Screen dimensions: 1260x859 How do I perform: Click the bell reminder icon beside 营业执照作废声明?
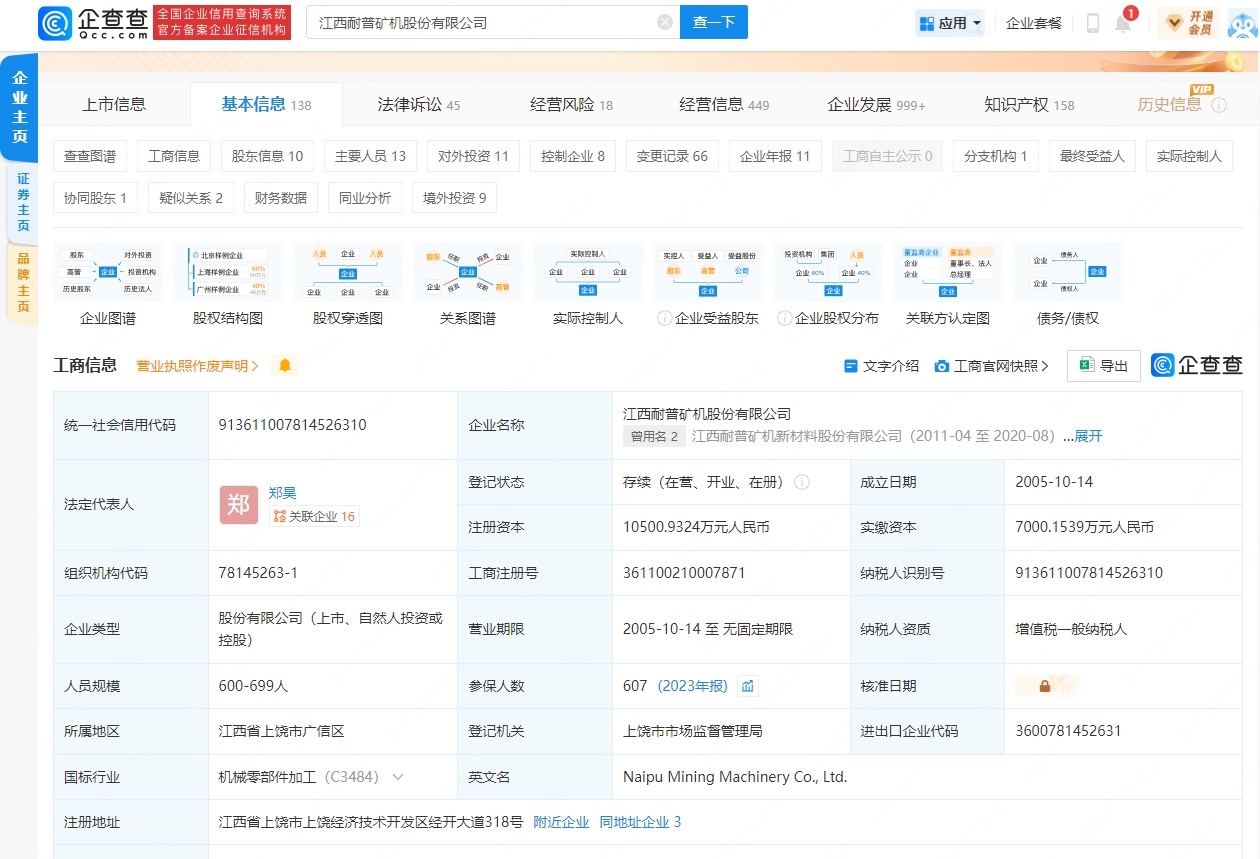coord(285,366)
